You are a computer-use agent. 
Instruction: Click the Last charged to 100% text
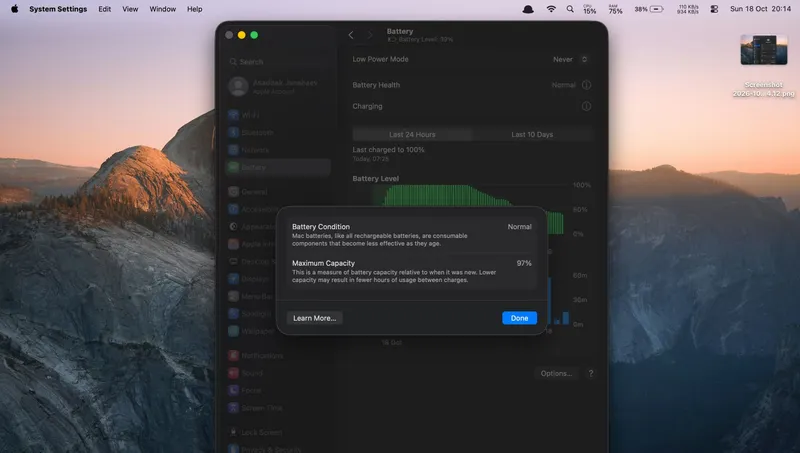click(388, 149)
